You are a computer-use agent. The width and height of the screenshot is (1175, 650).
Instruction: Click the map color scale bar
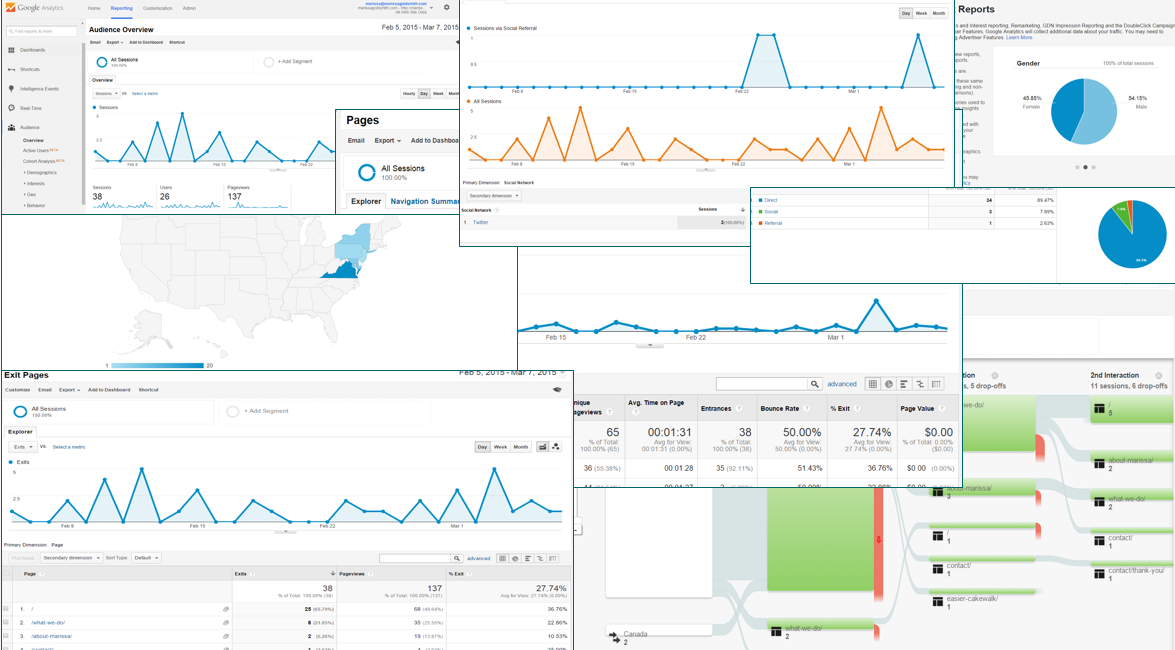tap(157, 366)
